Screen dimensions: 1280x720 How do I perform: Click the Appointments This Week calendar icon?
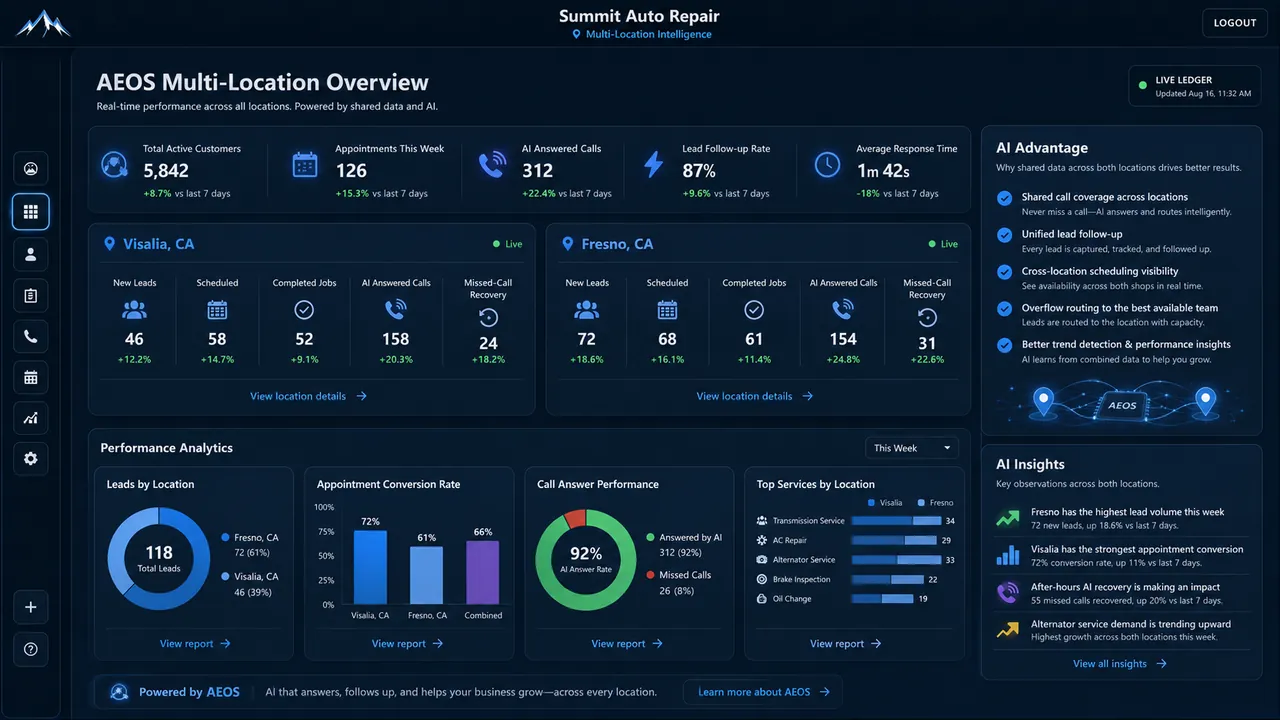coord(305,165)
